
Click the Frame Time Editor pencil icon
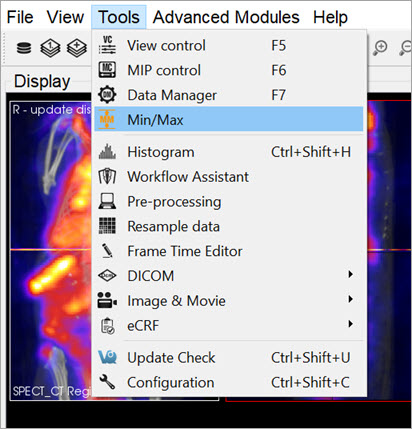pos(107,251)
